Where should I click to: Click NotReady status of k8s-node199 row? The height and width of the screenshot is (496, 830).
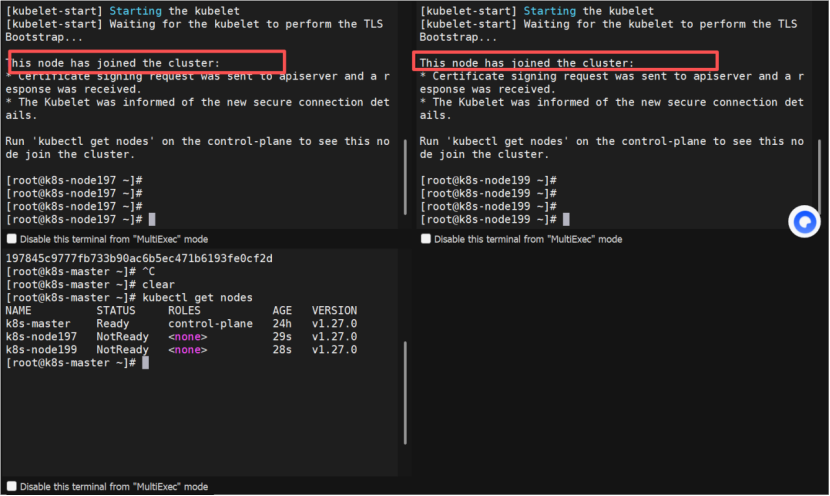point(122,349)
